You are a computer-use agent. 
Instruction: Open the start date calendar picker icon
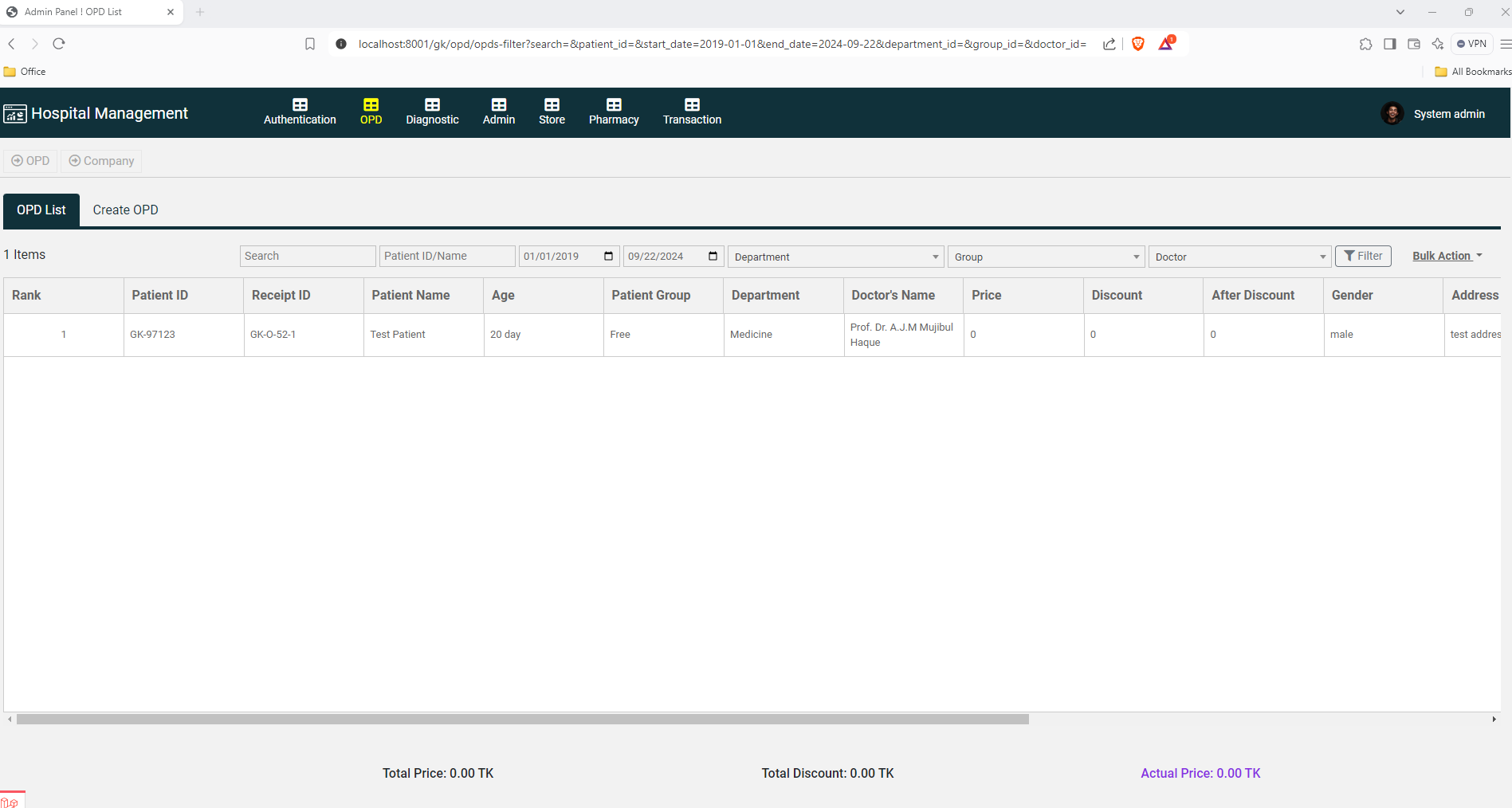coord(609,256)
